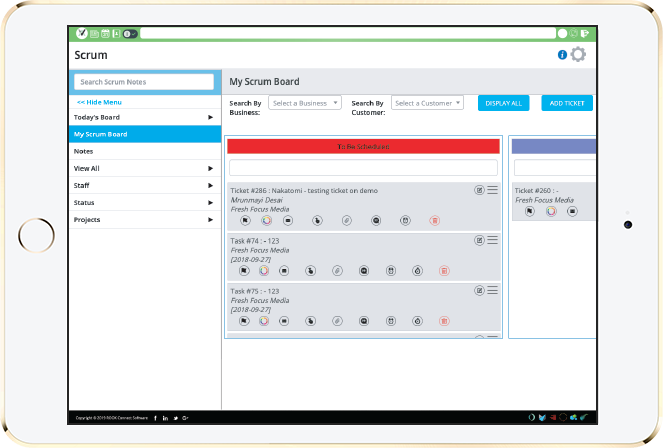
Task: Open the Select a Customer dropdown
Action: click(428, 103)
